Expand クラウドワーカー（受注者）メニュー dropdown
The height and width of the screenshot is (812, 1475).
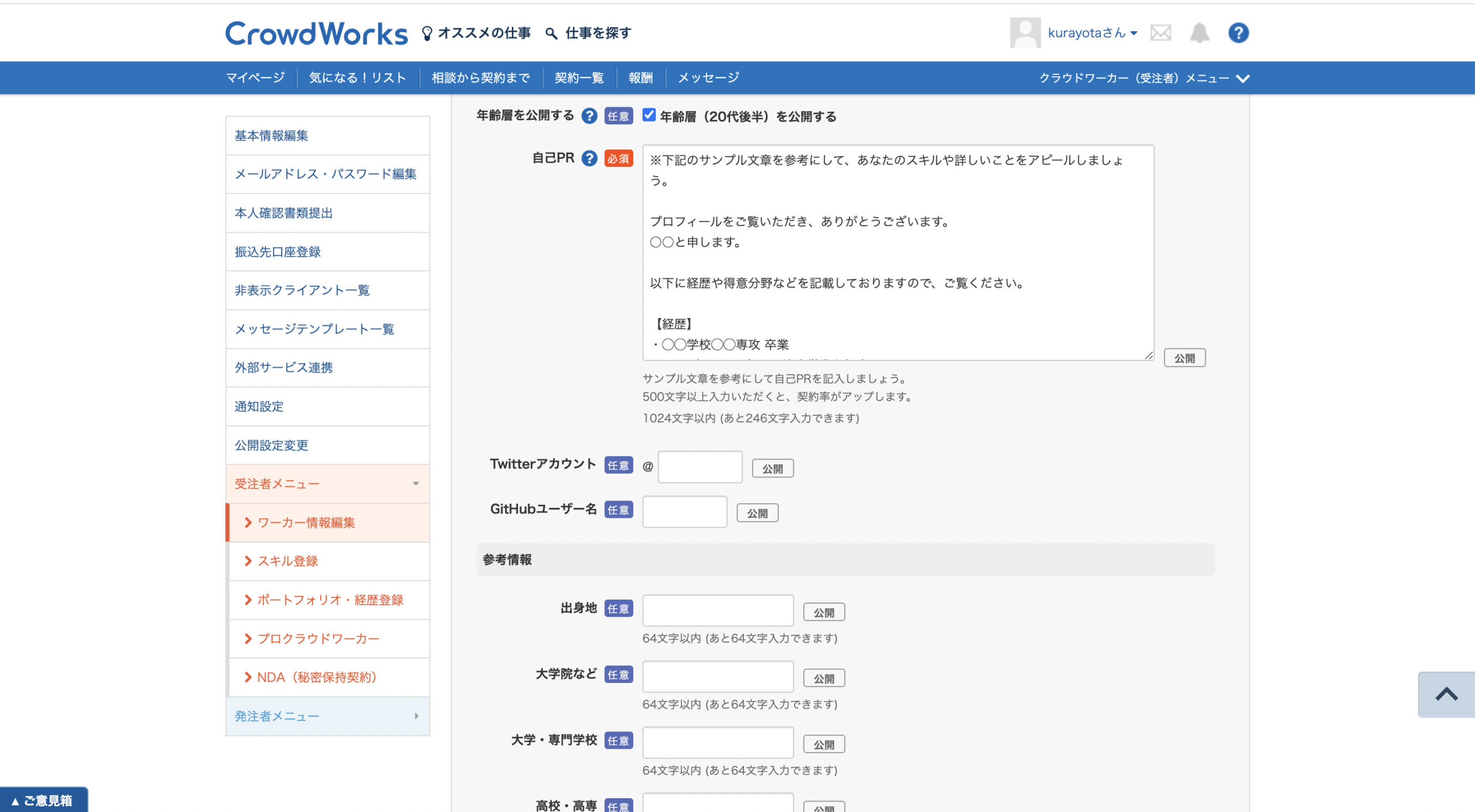coord(1144,78)
